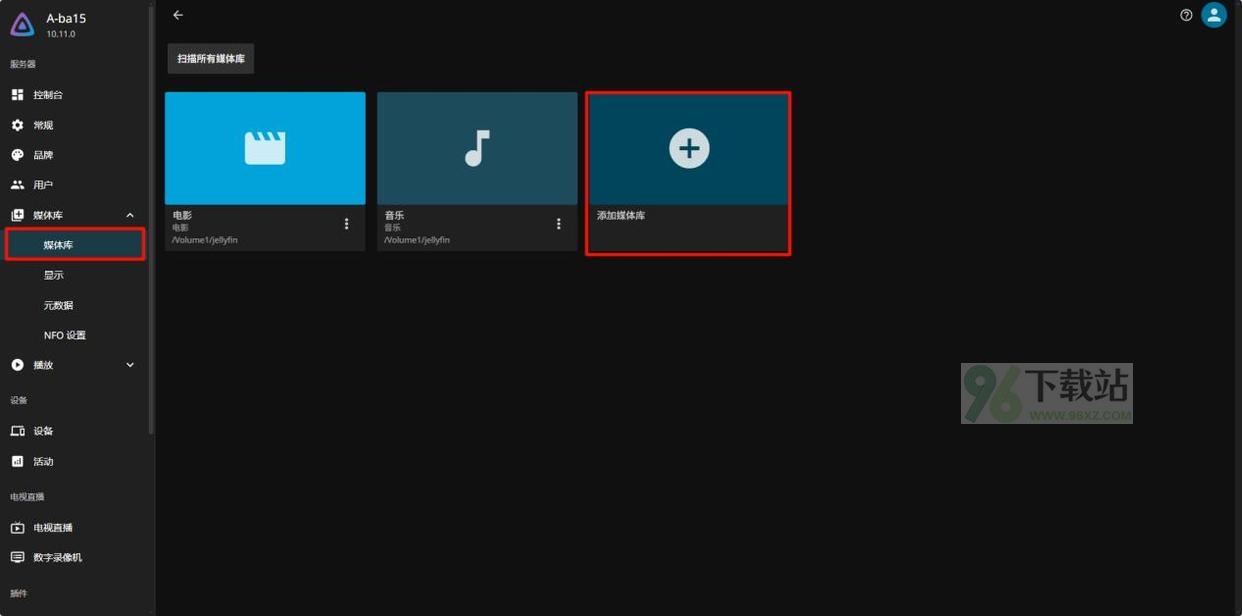This screenshot has width=1242, height=616.
Task: Open three-dot menu for 电影 library
Action: pyautogui.click(x=347, y=224)
